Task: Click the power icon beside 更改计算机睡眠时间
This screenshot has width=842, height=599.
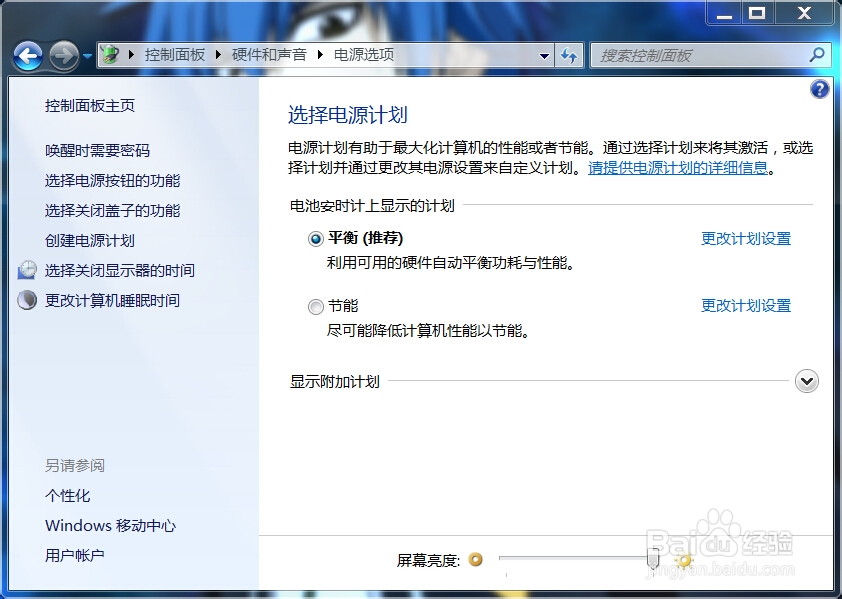Action: pyautogui.click(x=26, y=300)
